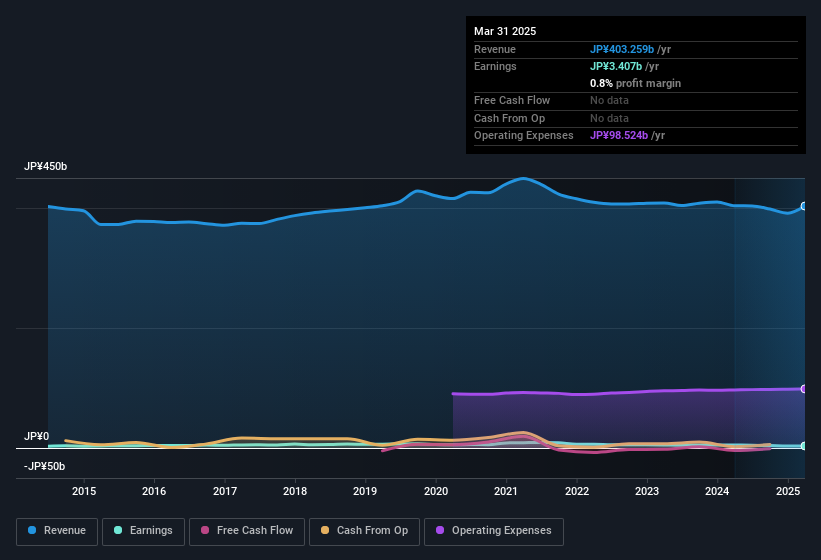Click the -JP¥50b y-axis label

click(45, 466)
